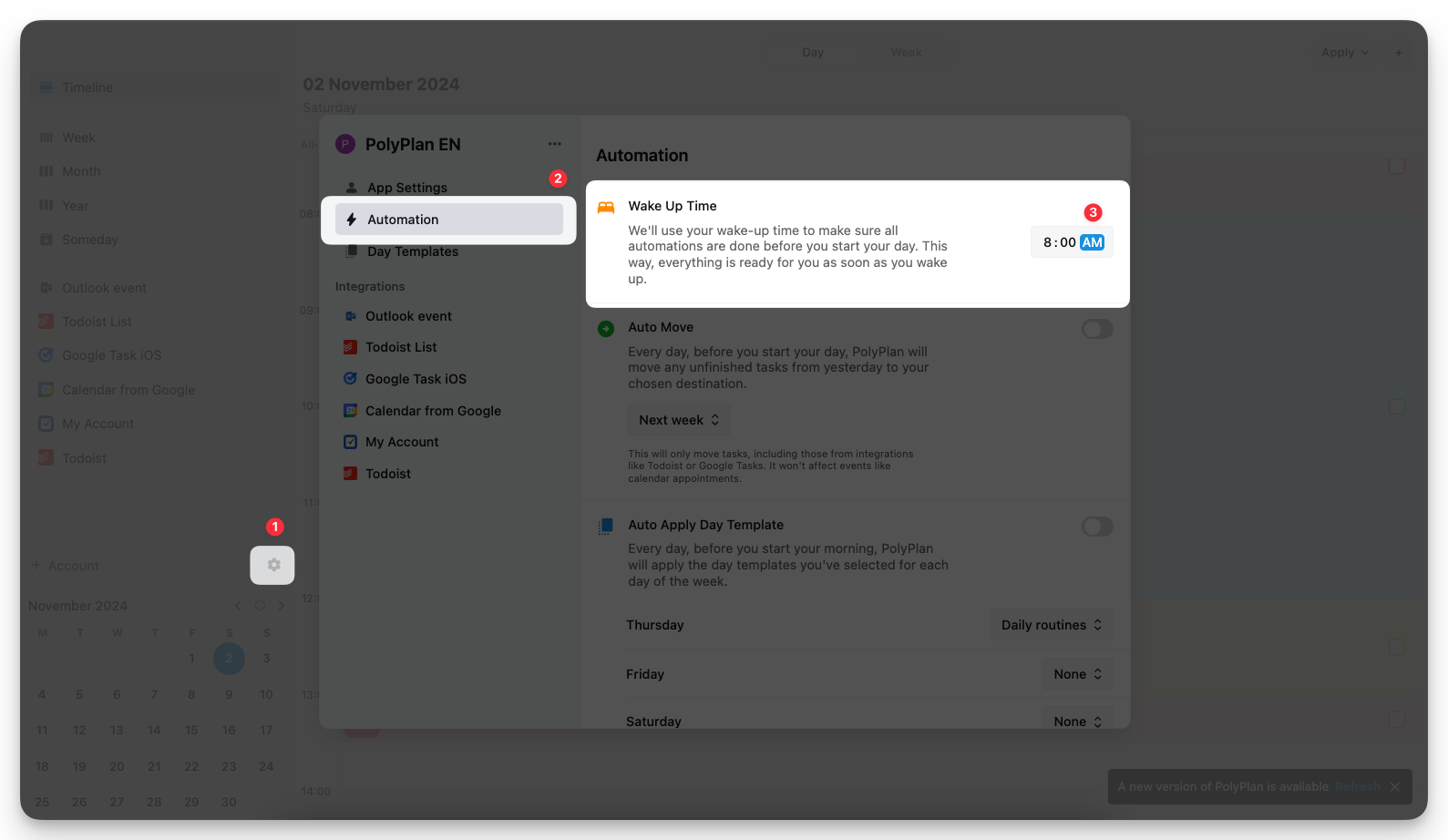Enable the Auto Move toggle

(x=1096, y=329)
